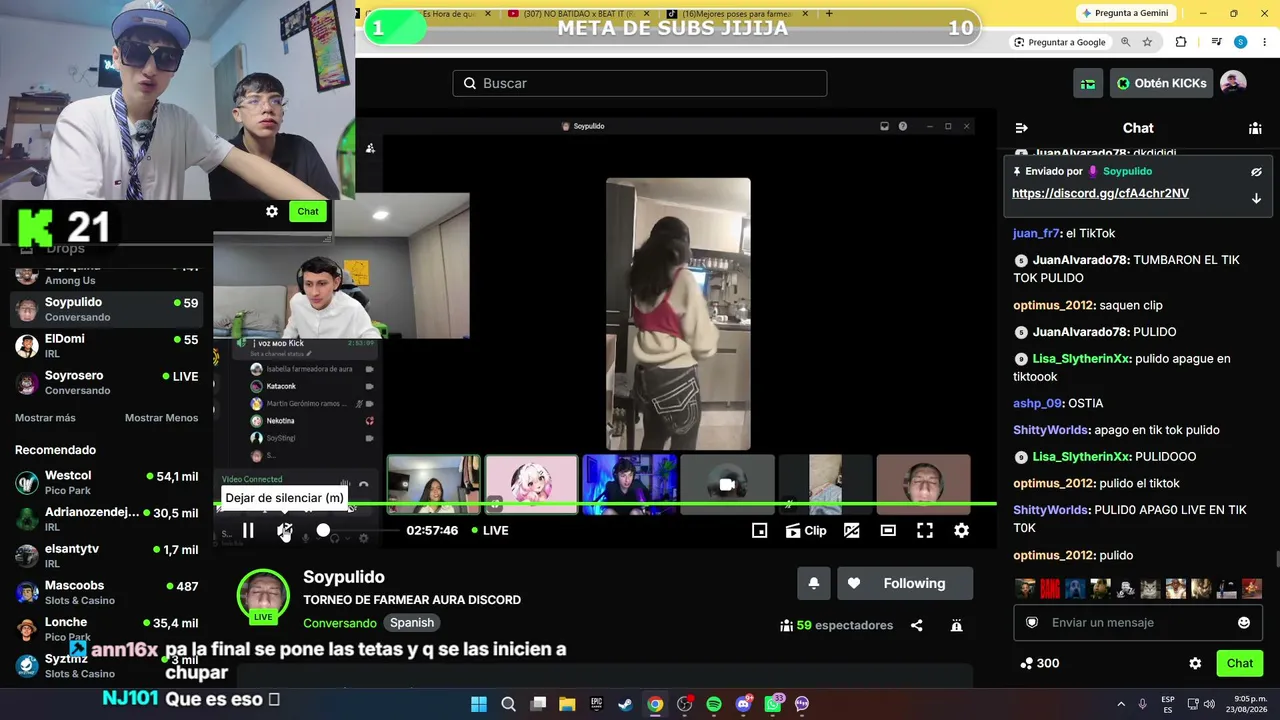Switch to the Mejores poses tab
The height and width of the screenshot is (720, 1280).
pyautogui.click(x=737, y=14)
